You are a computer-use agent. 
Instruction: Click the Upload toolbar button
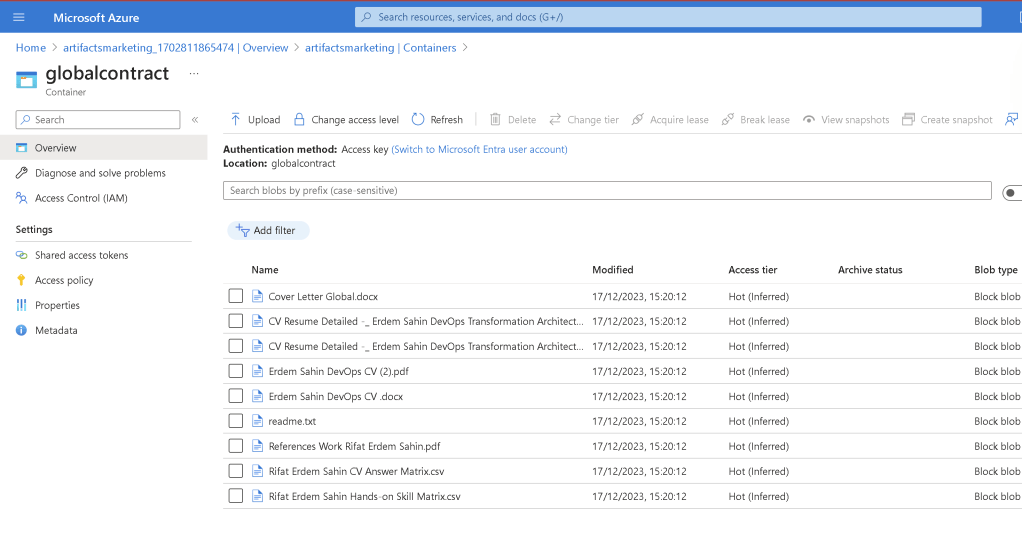[255, 120]
